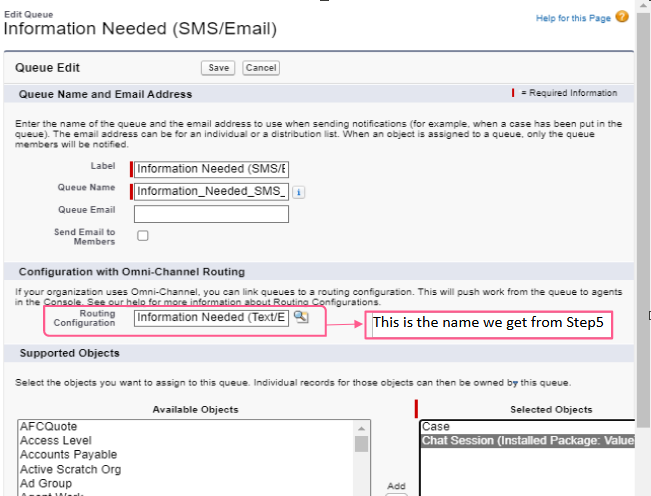Click the info icon beside Queue Name
Screen dimensions: 651x496
(x=299, y=192)
